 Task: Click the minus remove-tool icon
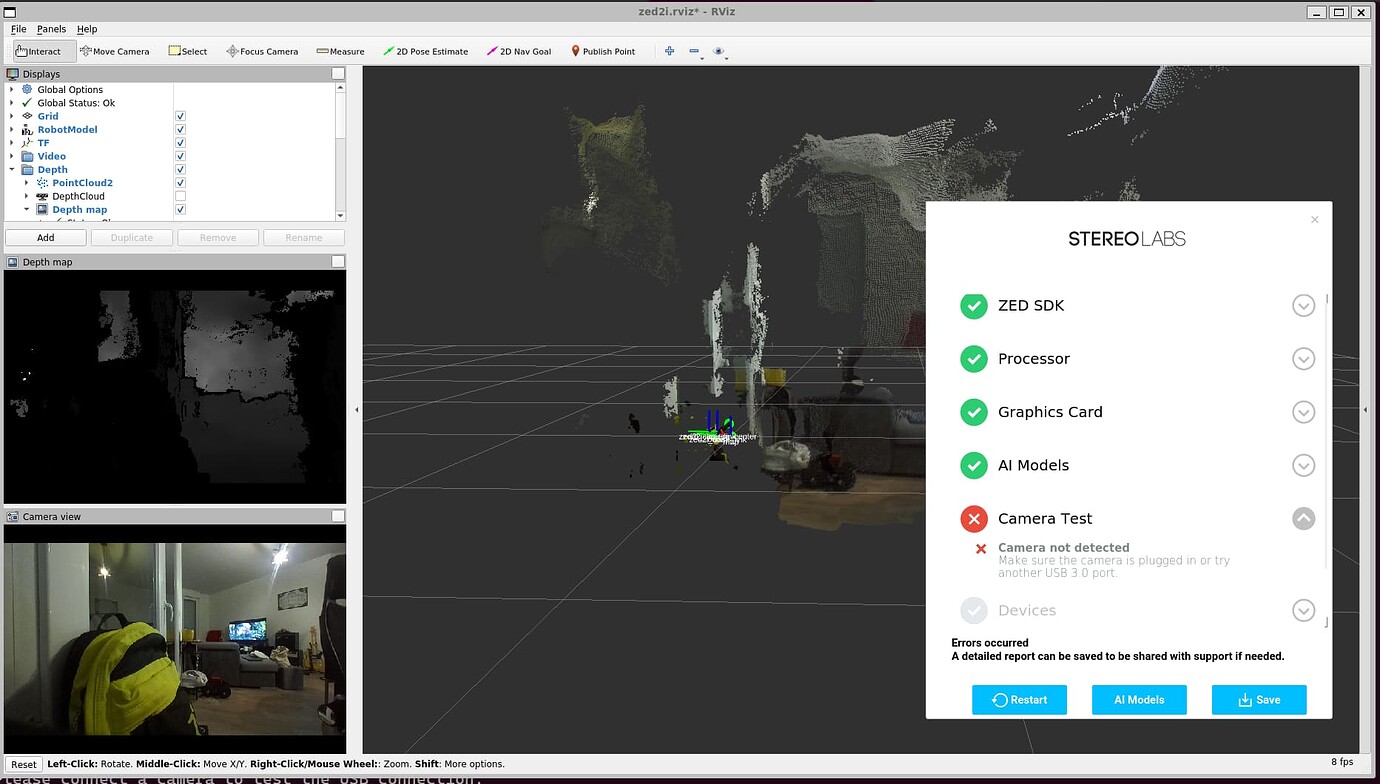click(x=694, y=51)
